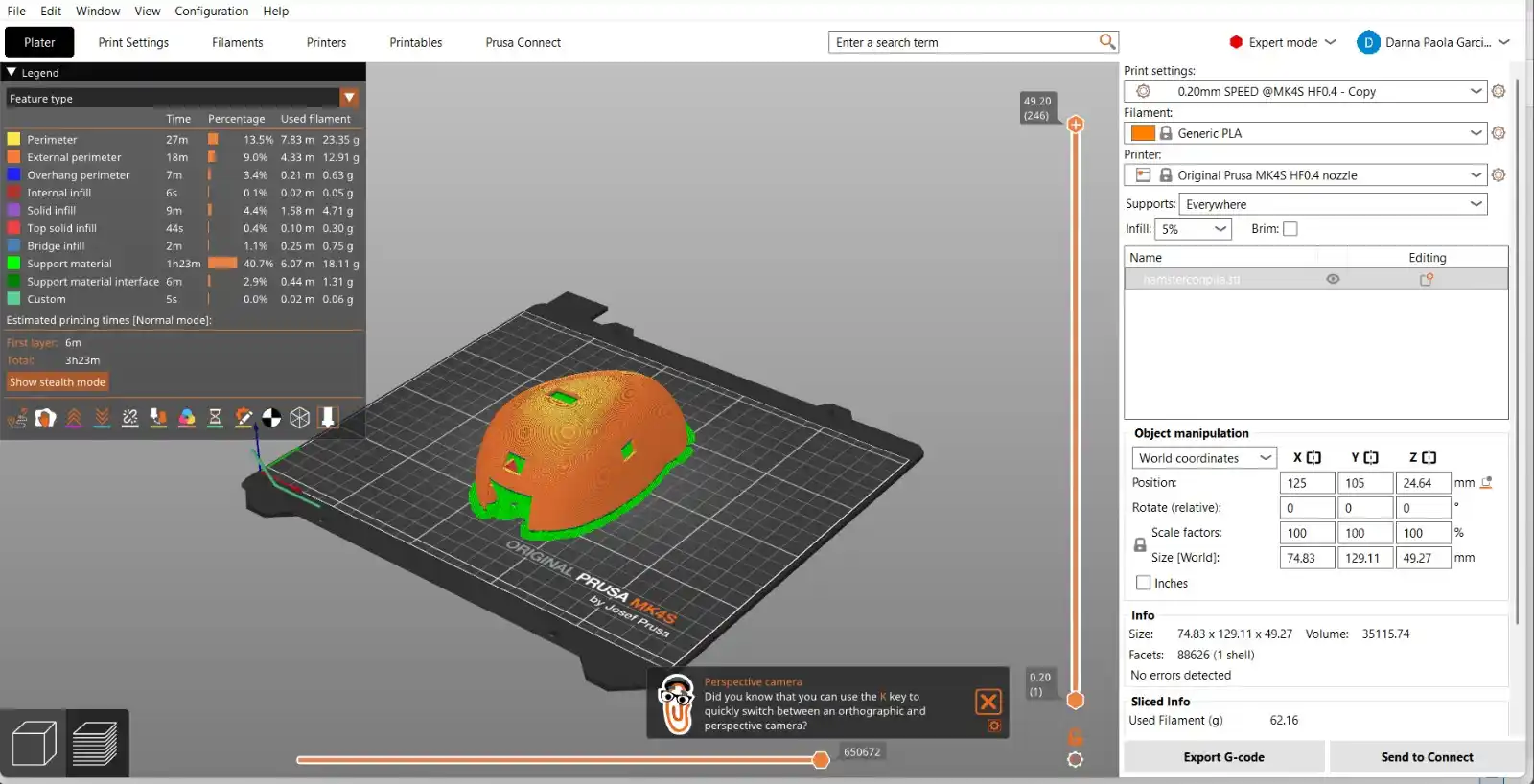Click the search magnifier icon
The width and height of the screenshot is (1534, 784).
coord(1107,41)
